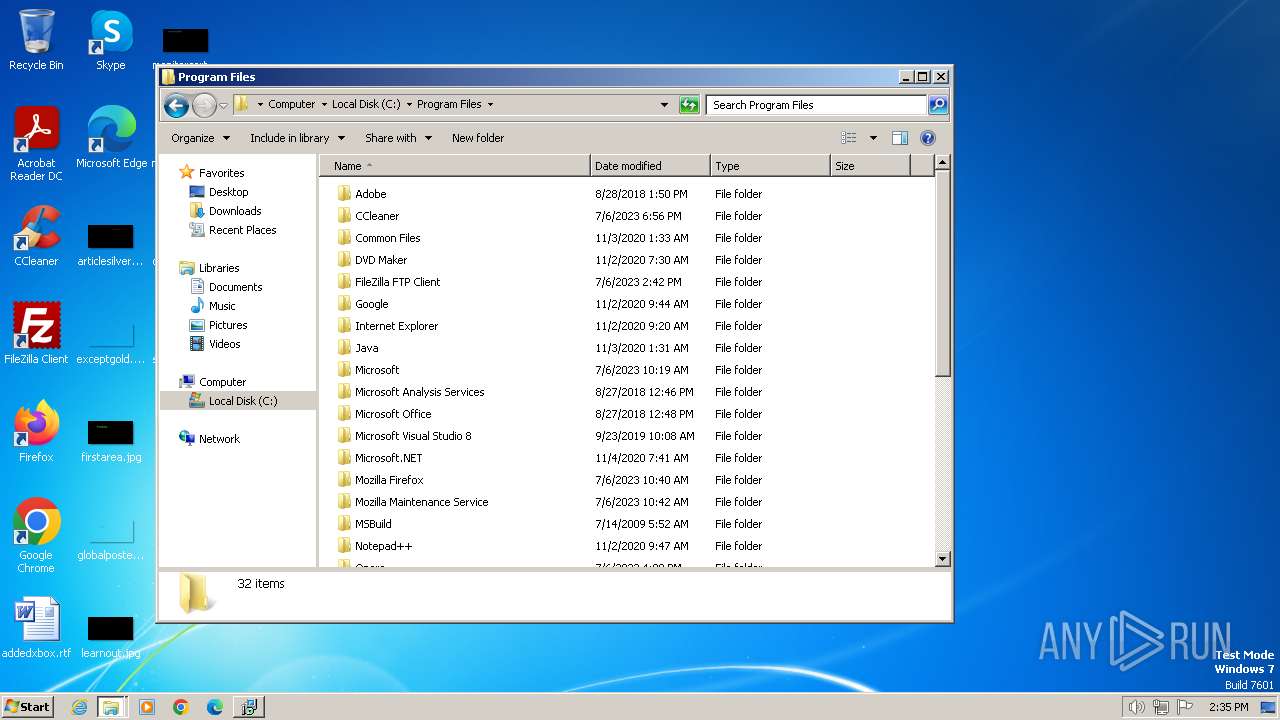Select the Libraries header in navigation pane

(218, 268)
